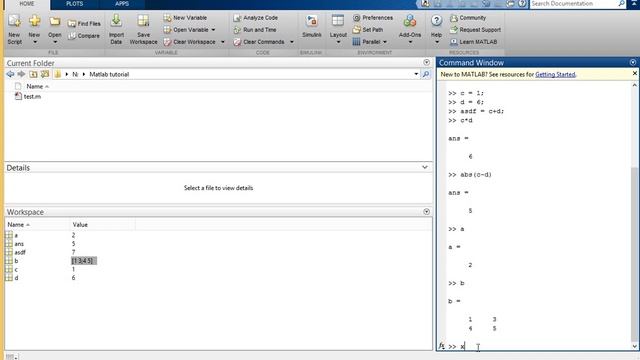Screen dimensions: 640x360
Task: Go up one folder level
Action: coord(33,74)
